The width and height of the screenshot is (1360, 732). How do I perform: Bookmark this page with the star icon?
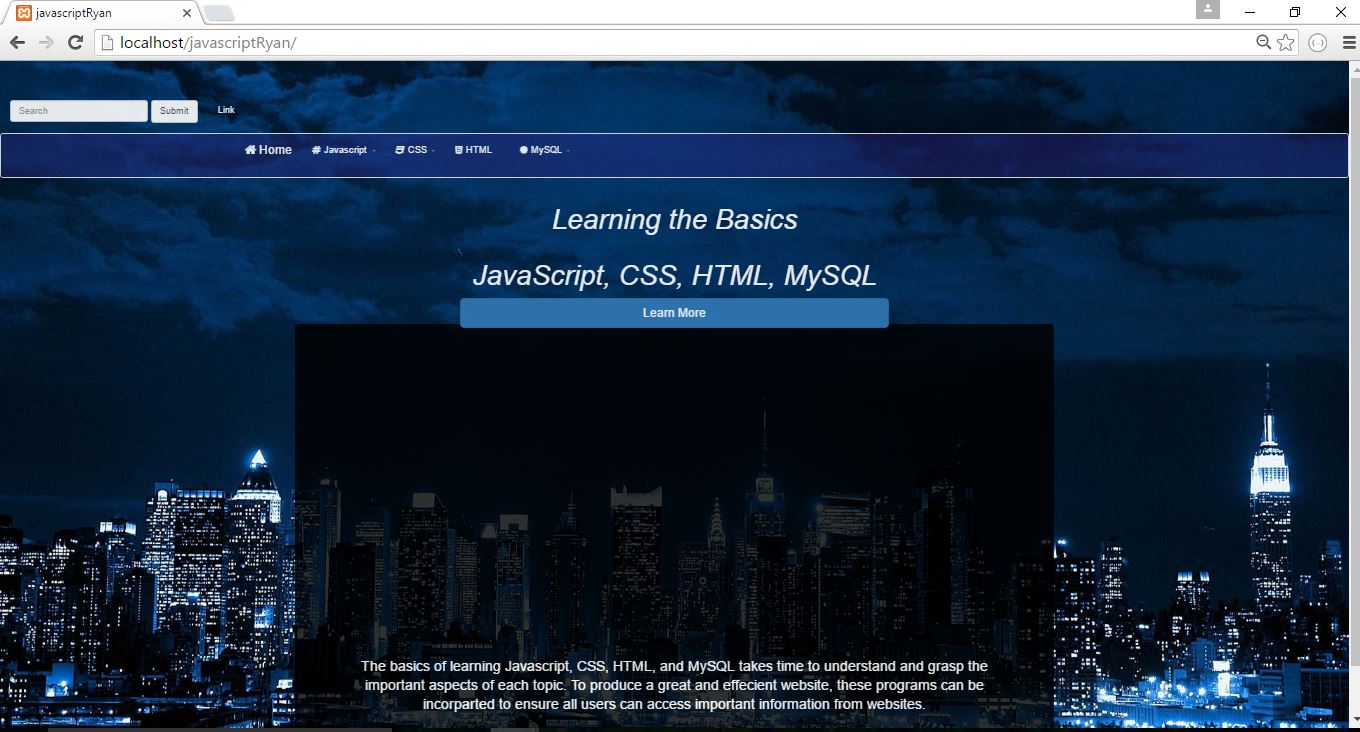point(1286,42)
